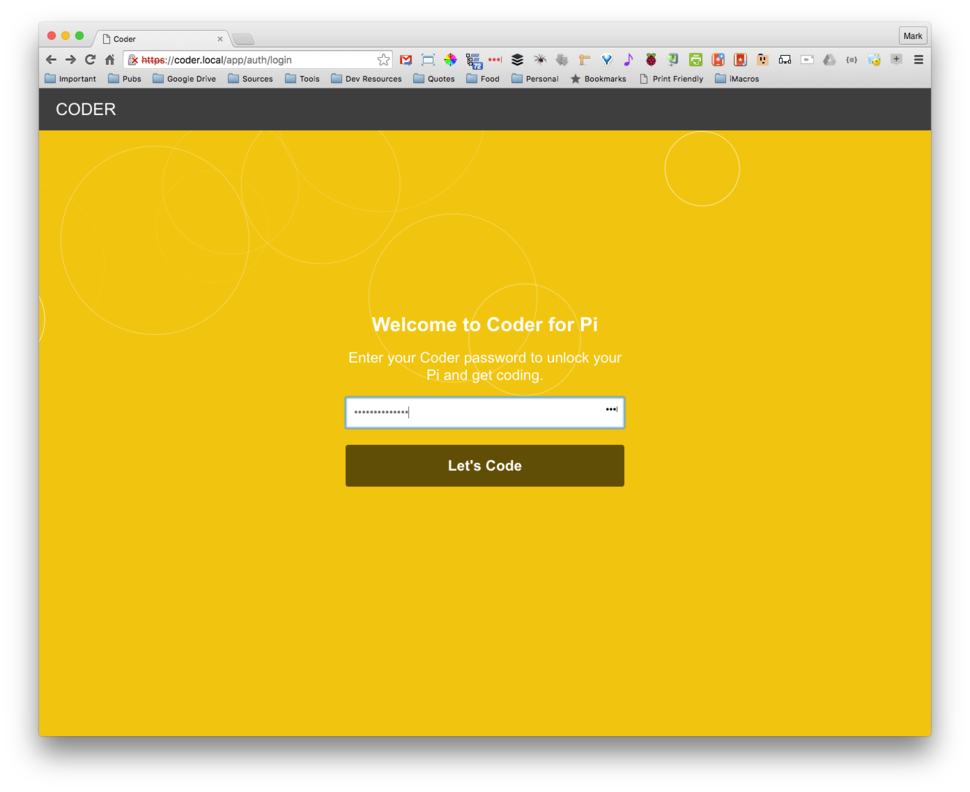
Task: Click the white card extension icon
Action: pyautogui.click(x=807, y=60)
